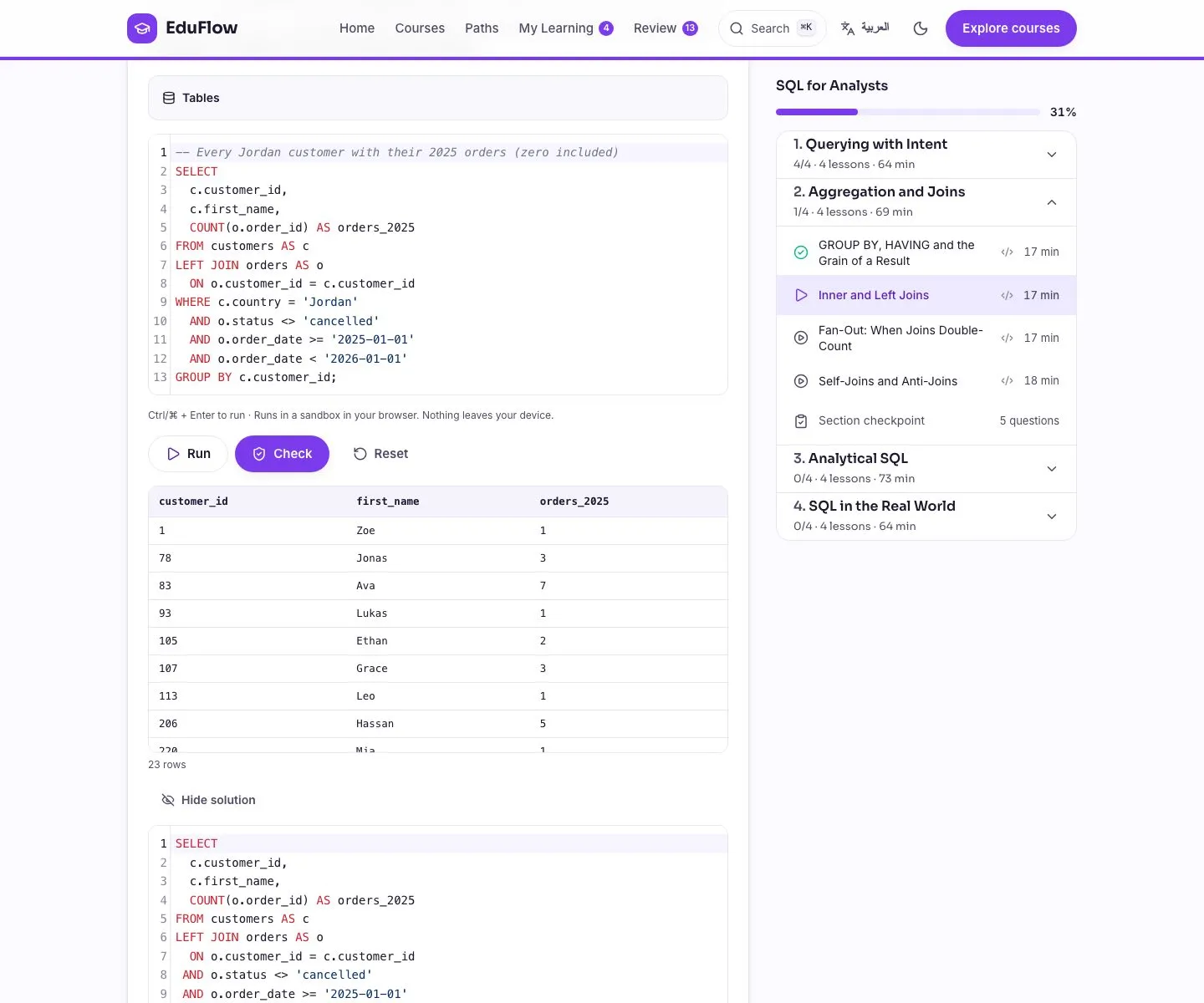Click the SQL for Analysts progress bar
The image size is (1204, 1003).
tap(908, 112)
